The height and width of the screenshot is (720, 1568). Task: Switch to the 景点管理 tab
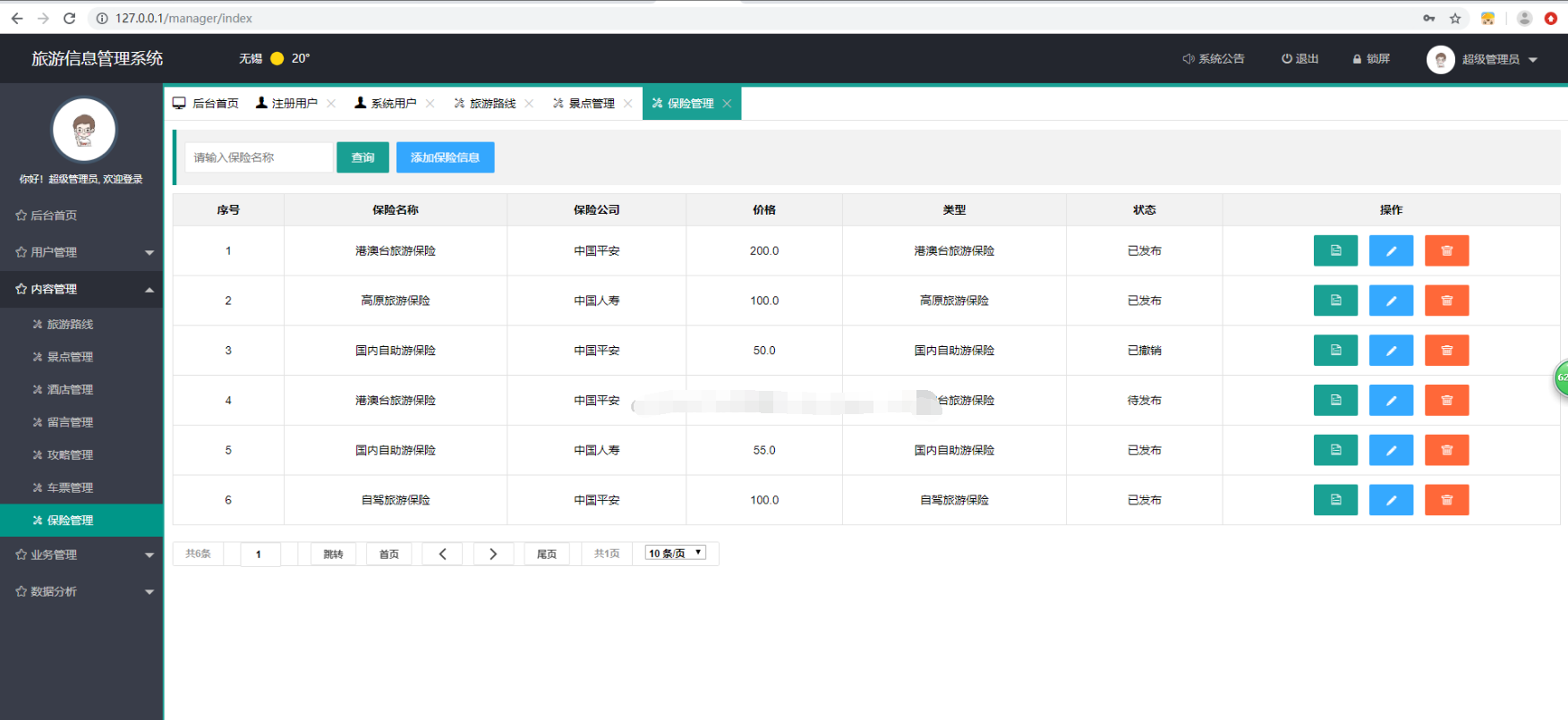(x=584, y=104)
